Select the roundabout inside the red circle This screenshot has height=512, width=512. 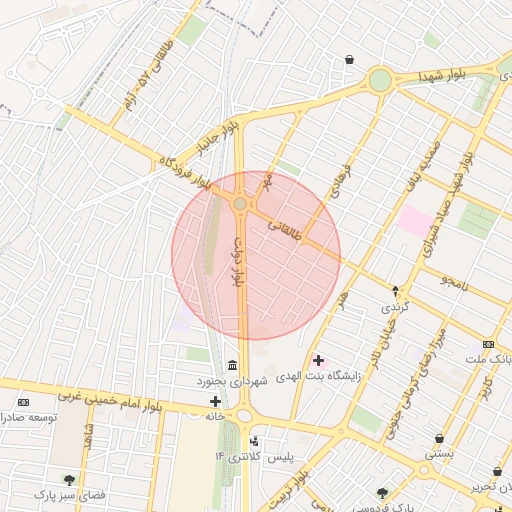(x=240, y=204)
